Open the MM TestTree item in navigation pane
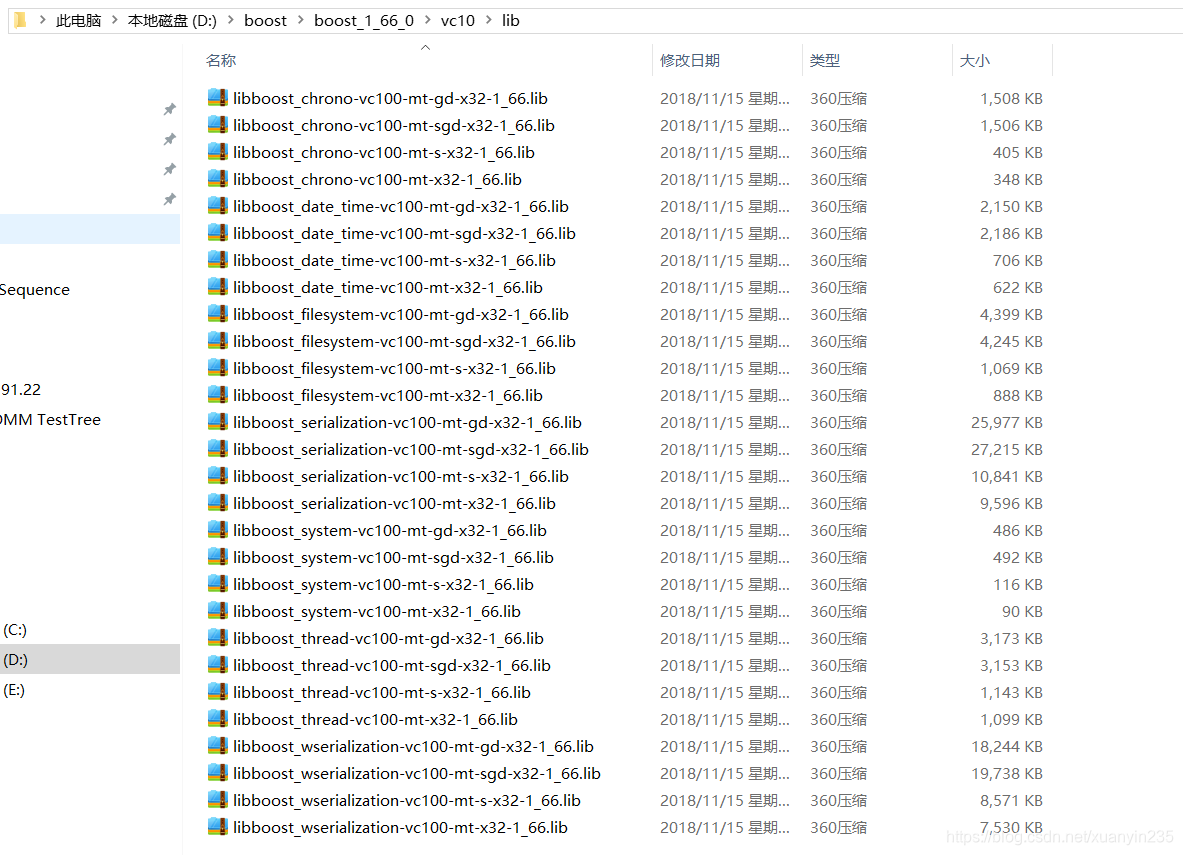 click(51, 420)
